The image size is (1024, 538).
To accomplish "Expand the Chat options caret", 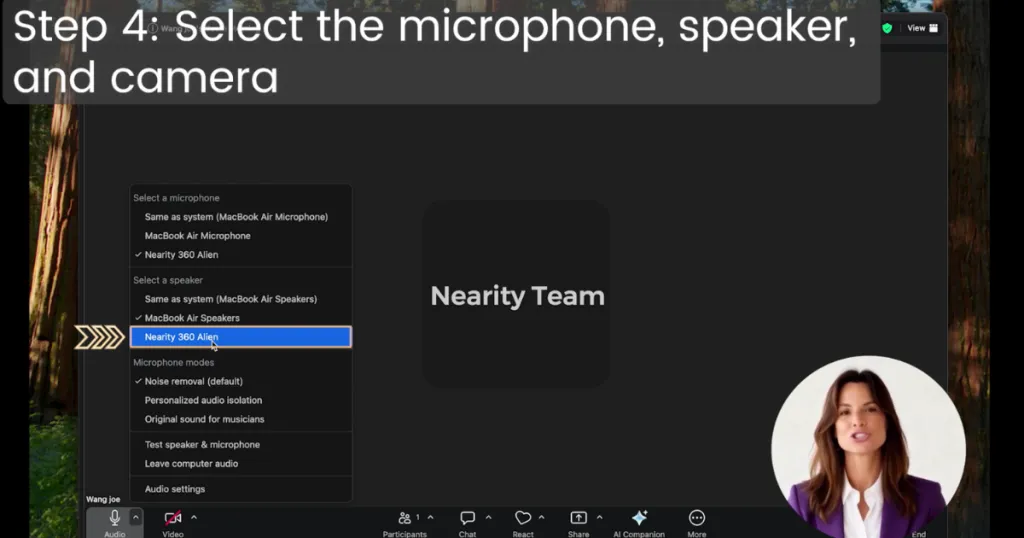I will tap(488, 517).
